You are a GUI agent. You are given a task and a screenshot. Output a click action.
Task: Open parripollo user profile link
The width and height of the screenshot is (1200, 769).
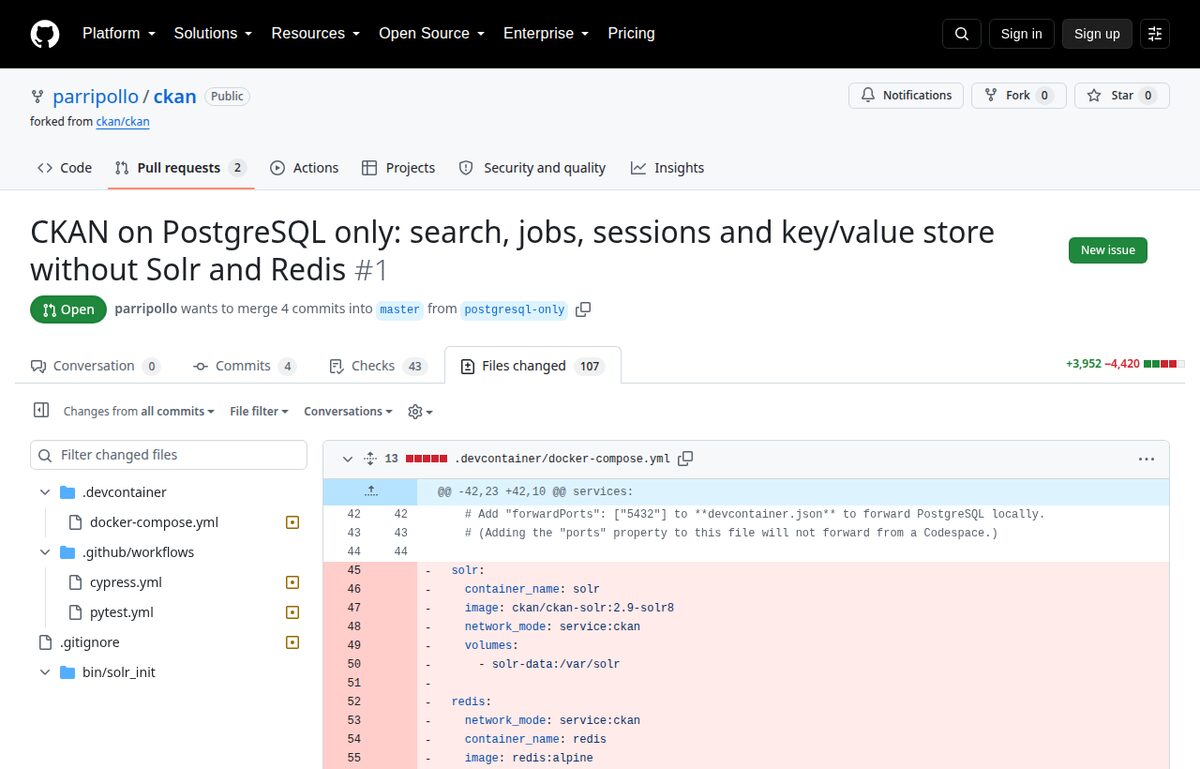click(94, 96)
